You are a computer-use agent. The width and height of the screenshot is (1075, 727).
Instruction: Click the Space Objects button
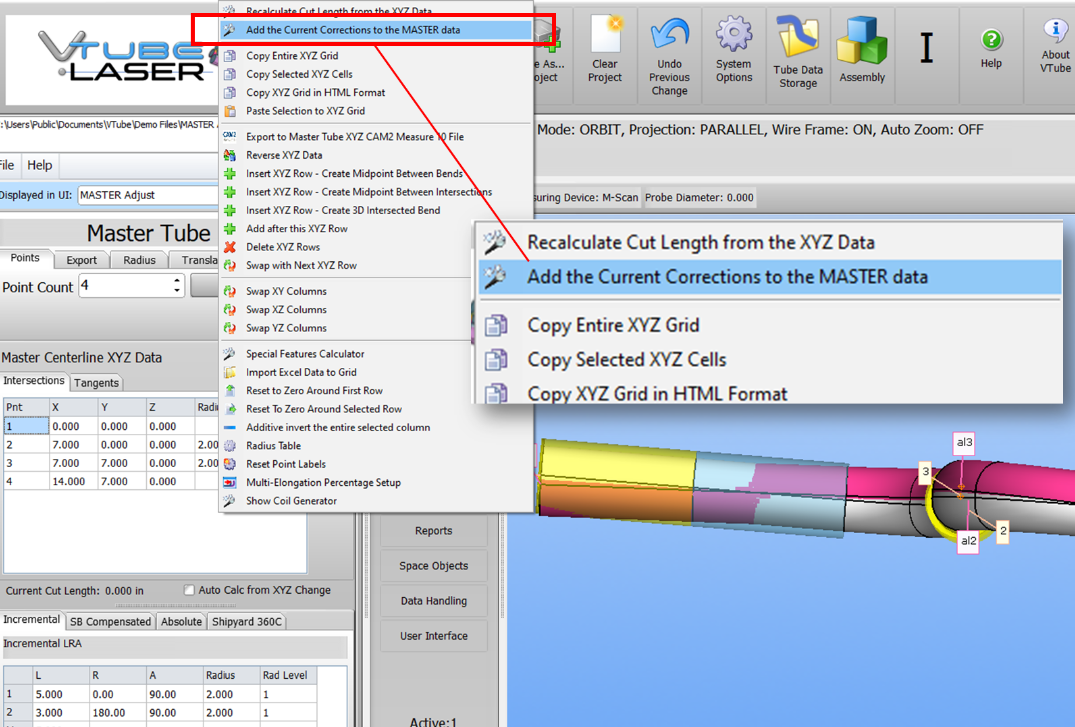click(x=433, y=566)
